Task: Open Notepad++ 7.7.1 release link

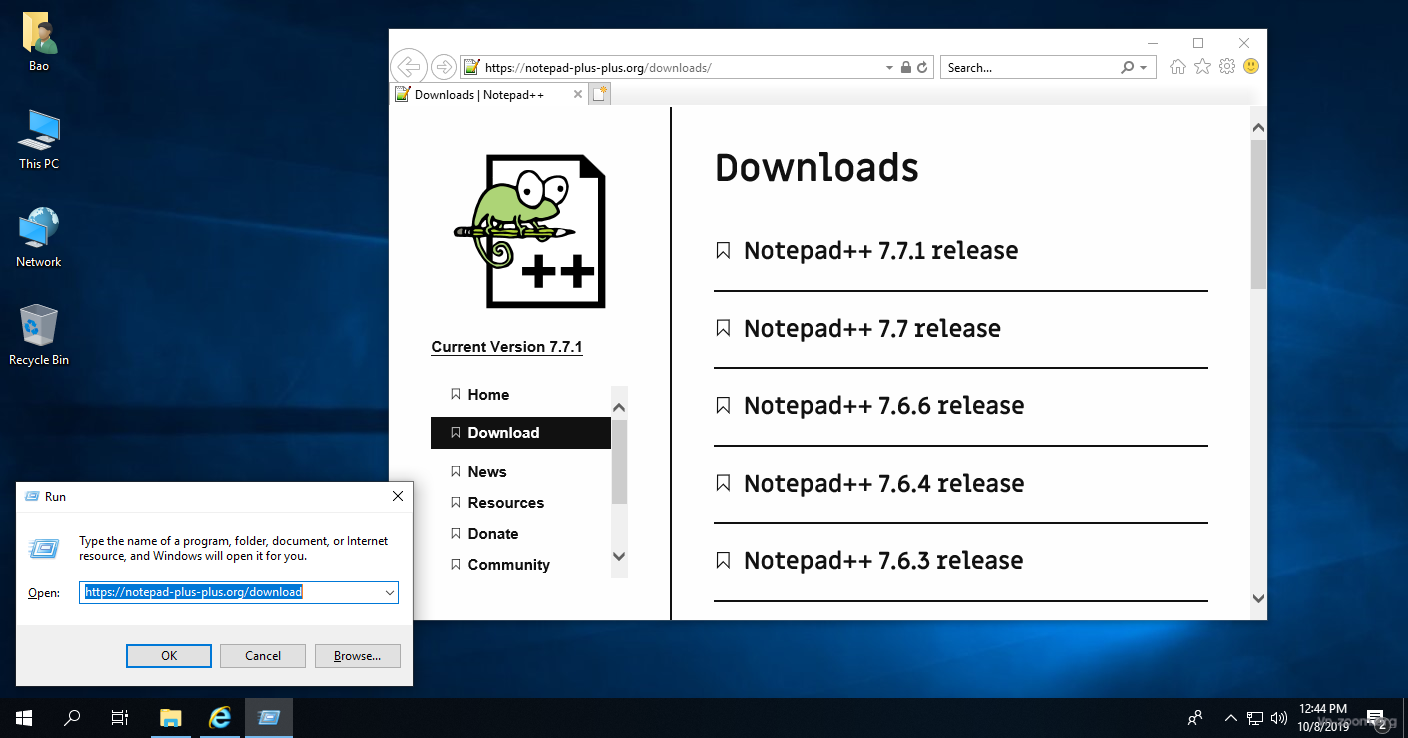Action: [x=881, y=250]
